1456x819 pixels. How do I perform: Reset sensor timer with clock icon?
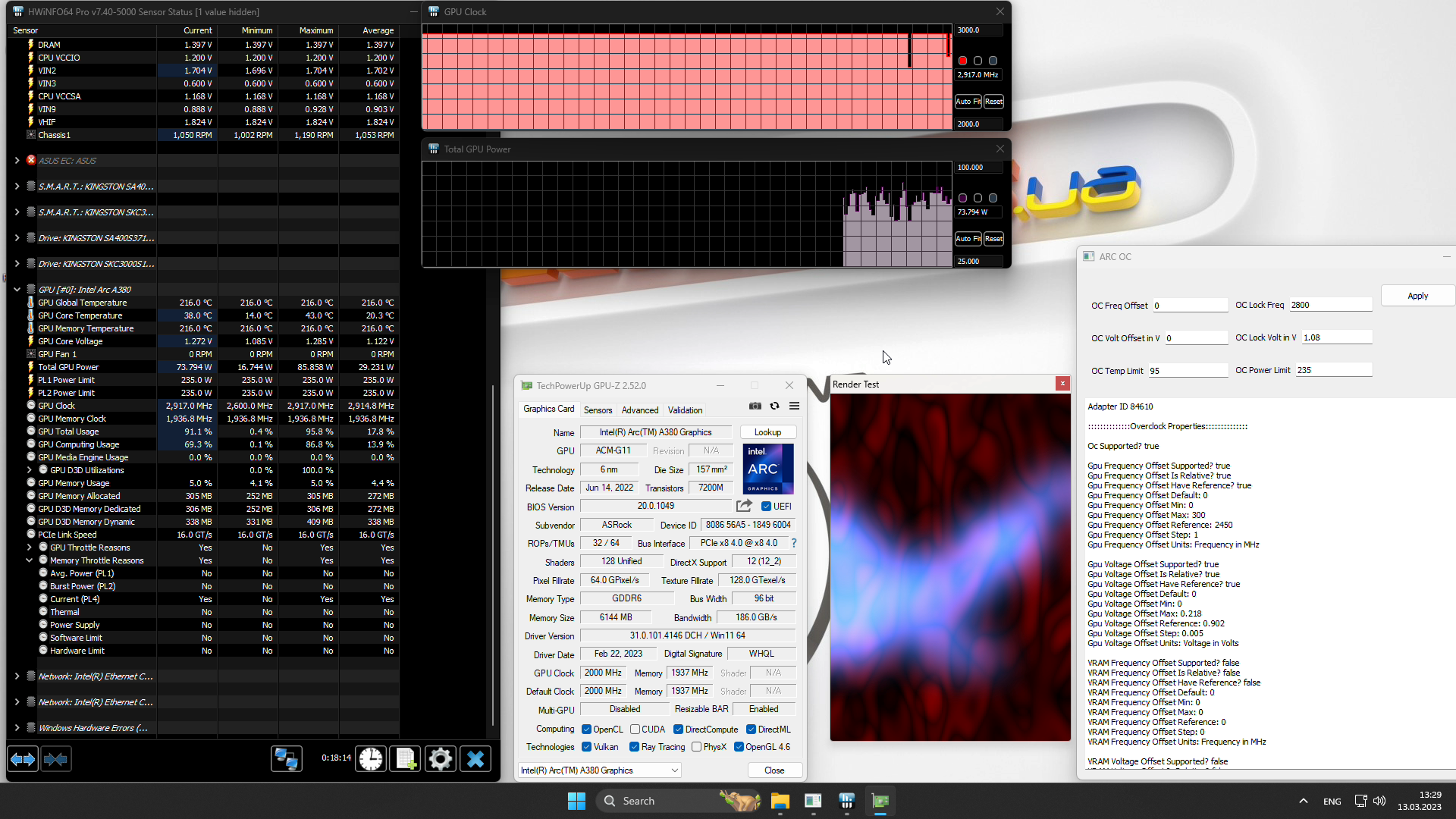click(371, 759)
